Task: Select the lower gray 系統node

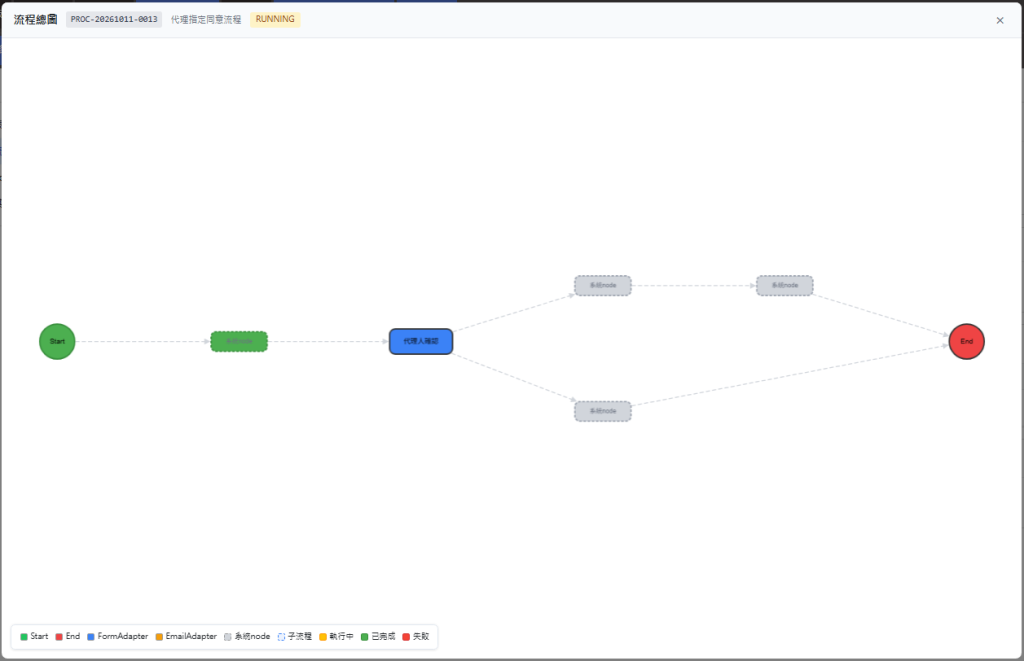Action: tap(603, 411)
